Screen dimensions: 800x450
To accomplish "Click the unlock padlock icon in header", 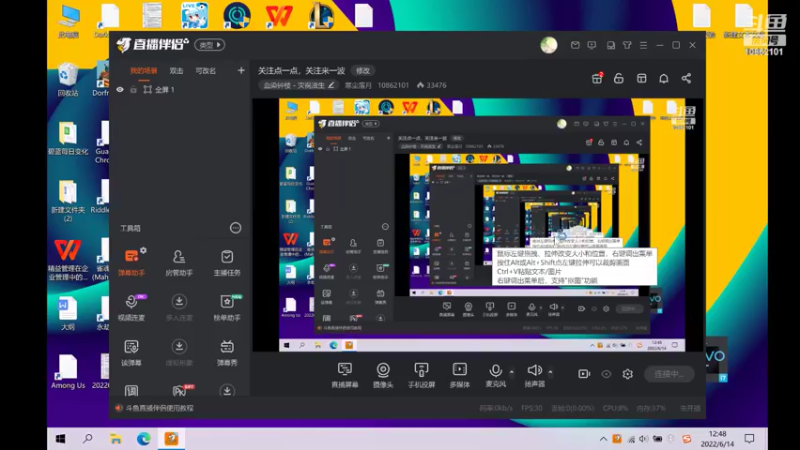I will tap(619, 78).
